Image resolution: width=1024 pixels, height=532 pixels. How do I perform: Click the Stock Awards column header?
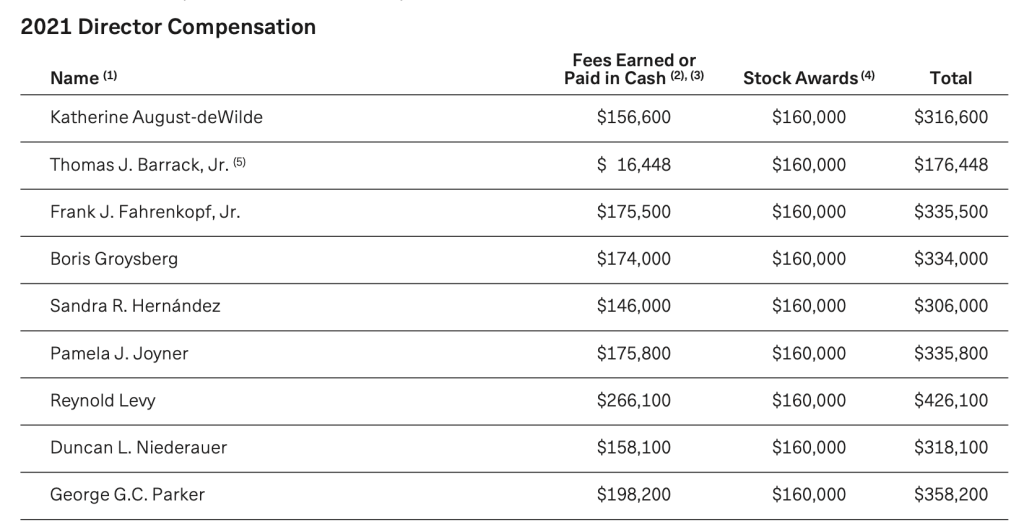click(x=801, y=78)
